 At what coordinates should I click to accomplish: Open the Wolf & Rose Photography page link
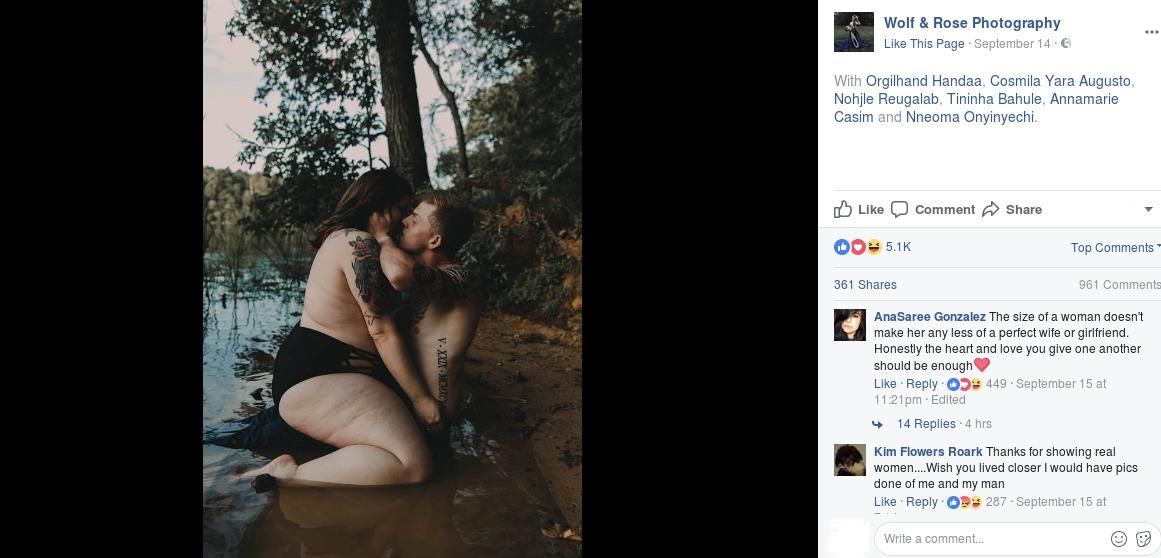(972, 23)
